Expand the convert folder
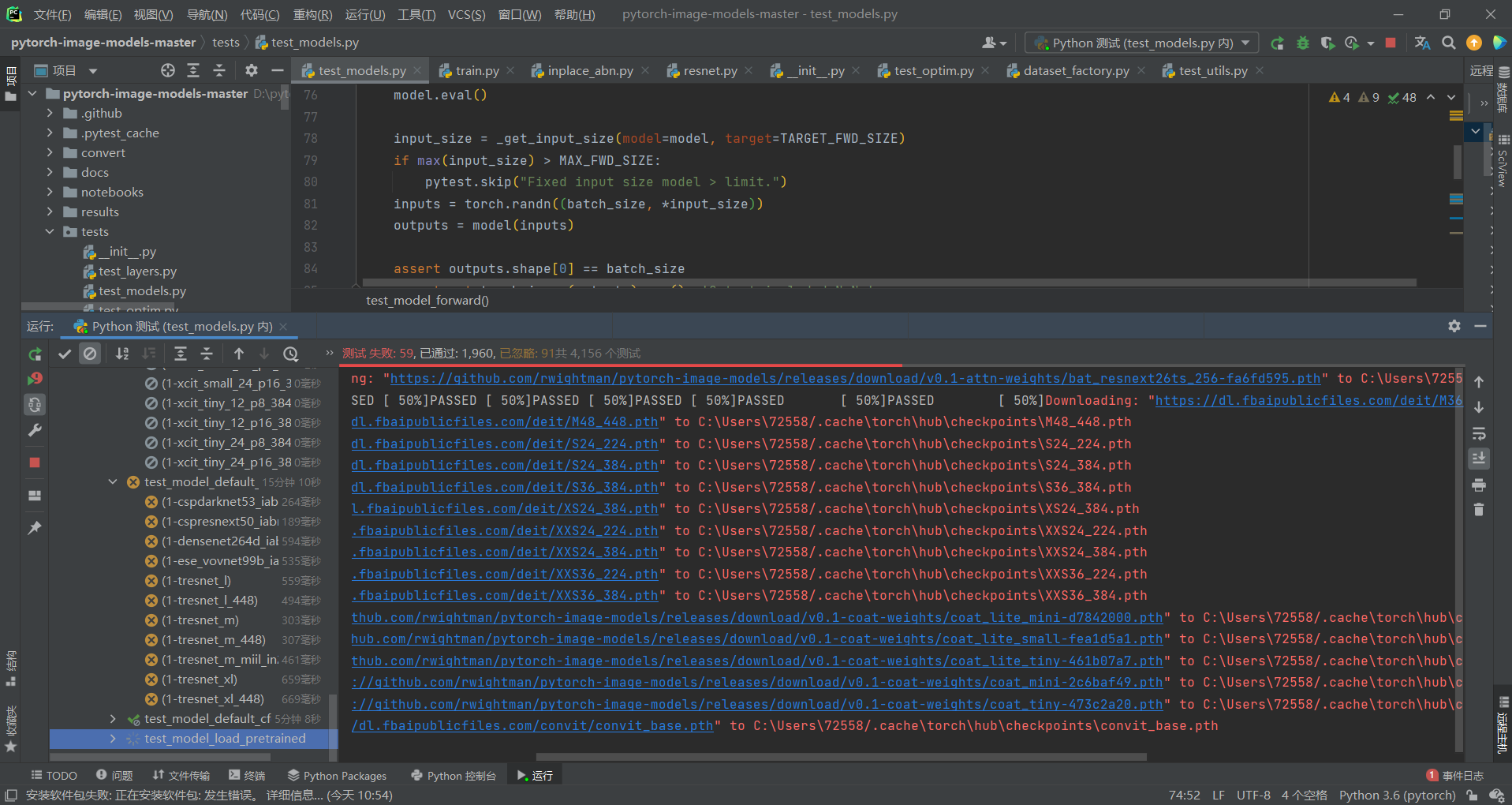 click(x=50, y=152)
